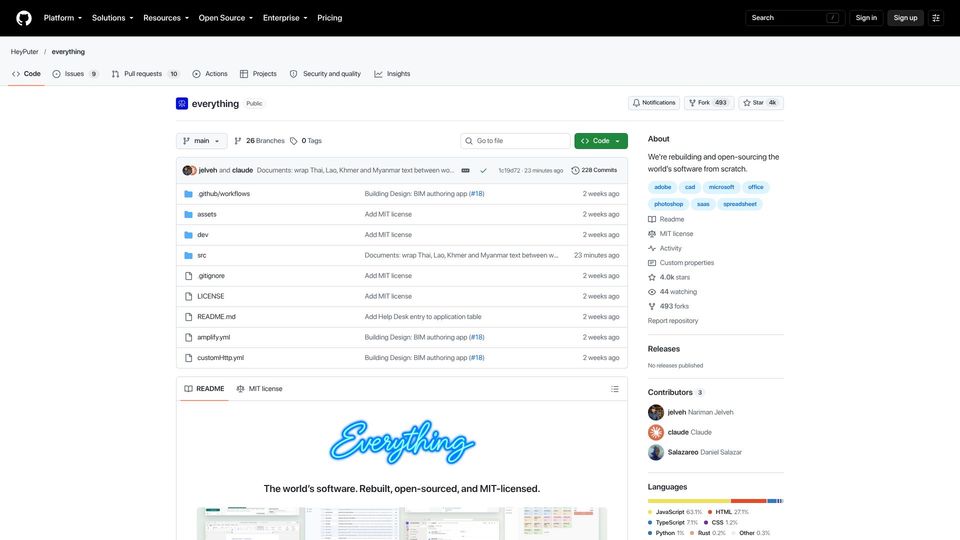The image size is (960, 540).
Task: Select the README tab
Action: [204, 389]
